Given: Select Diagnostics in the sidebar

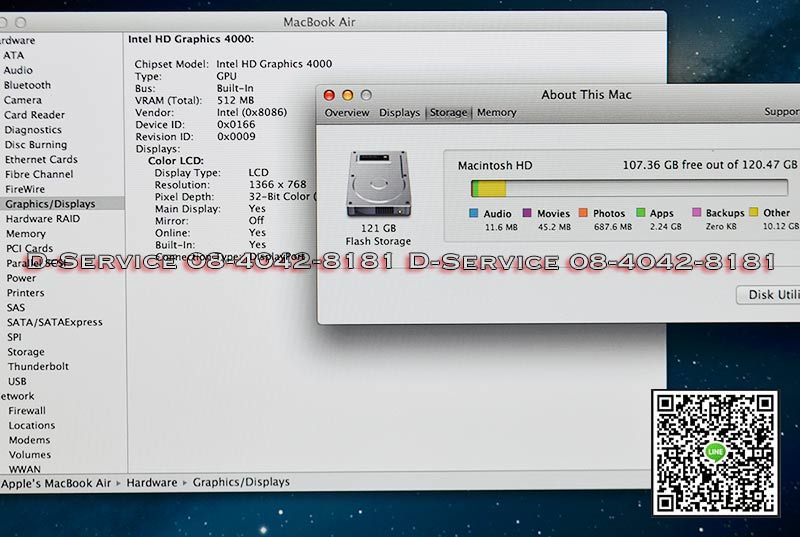Looking at the screenshot, I should [x=33, y=130].
